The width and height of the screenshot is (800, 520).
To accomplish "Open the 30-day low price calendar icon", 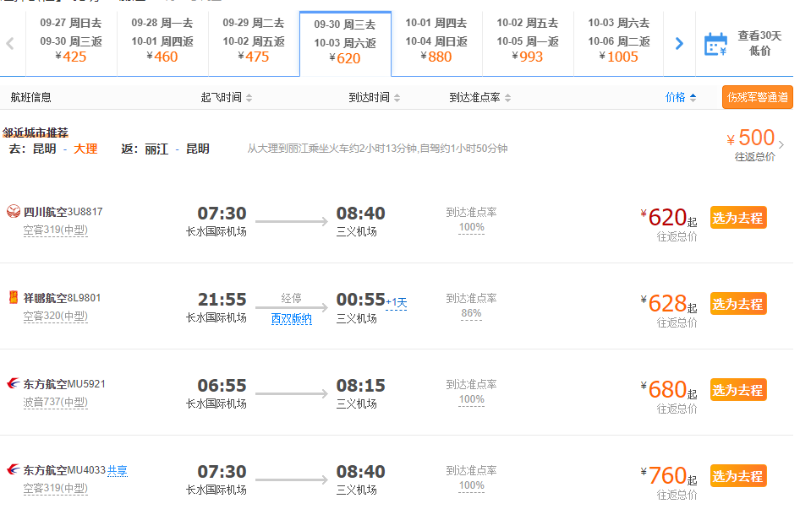I will (x=715, y=44).
